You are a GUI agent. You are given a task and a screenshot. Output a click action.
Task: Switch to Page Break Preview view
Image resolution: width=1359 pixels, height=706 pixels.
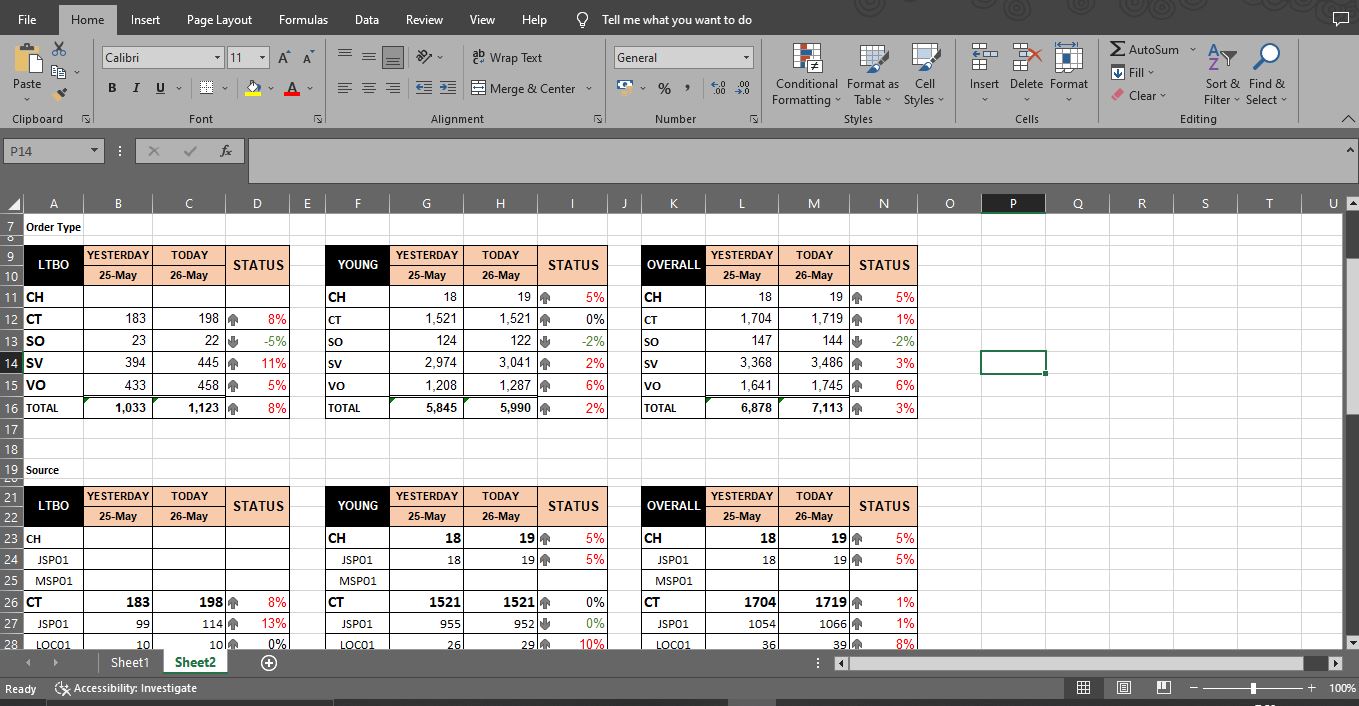[x=1163, y=688]
